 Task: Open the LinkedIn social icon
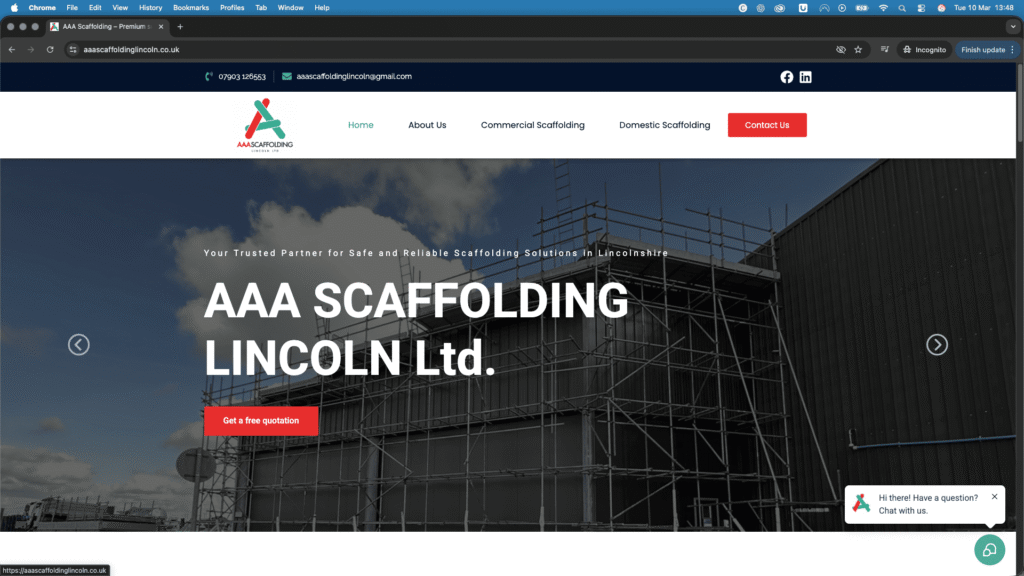click(x=805, y=77)
